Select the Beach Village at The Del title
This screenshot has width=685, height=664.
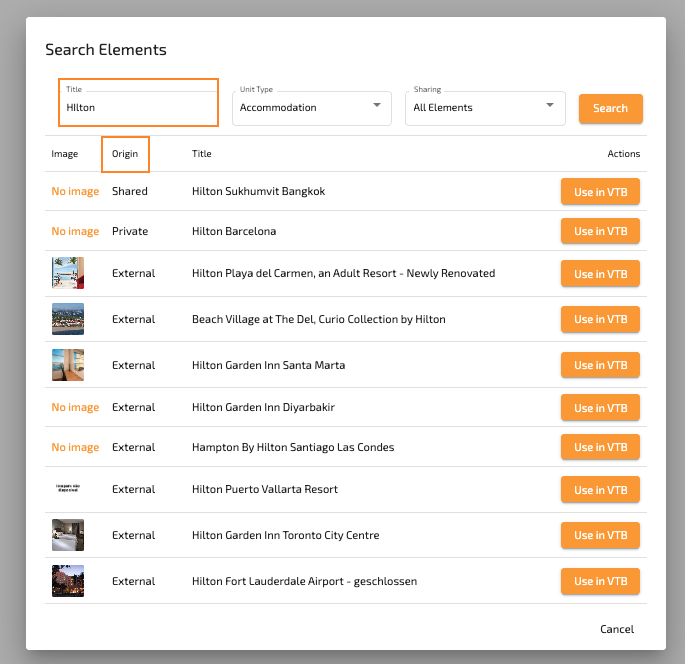[x=318, y=319]
